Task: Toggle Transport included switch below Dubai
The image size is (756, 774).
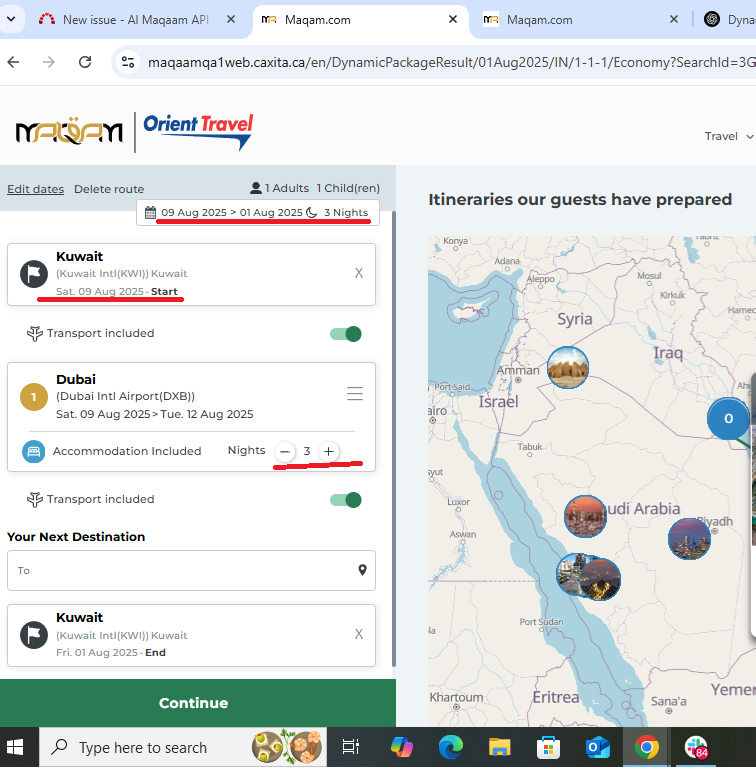Action: pos(346,499)
